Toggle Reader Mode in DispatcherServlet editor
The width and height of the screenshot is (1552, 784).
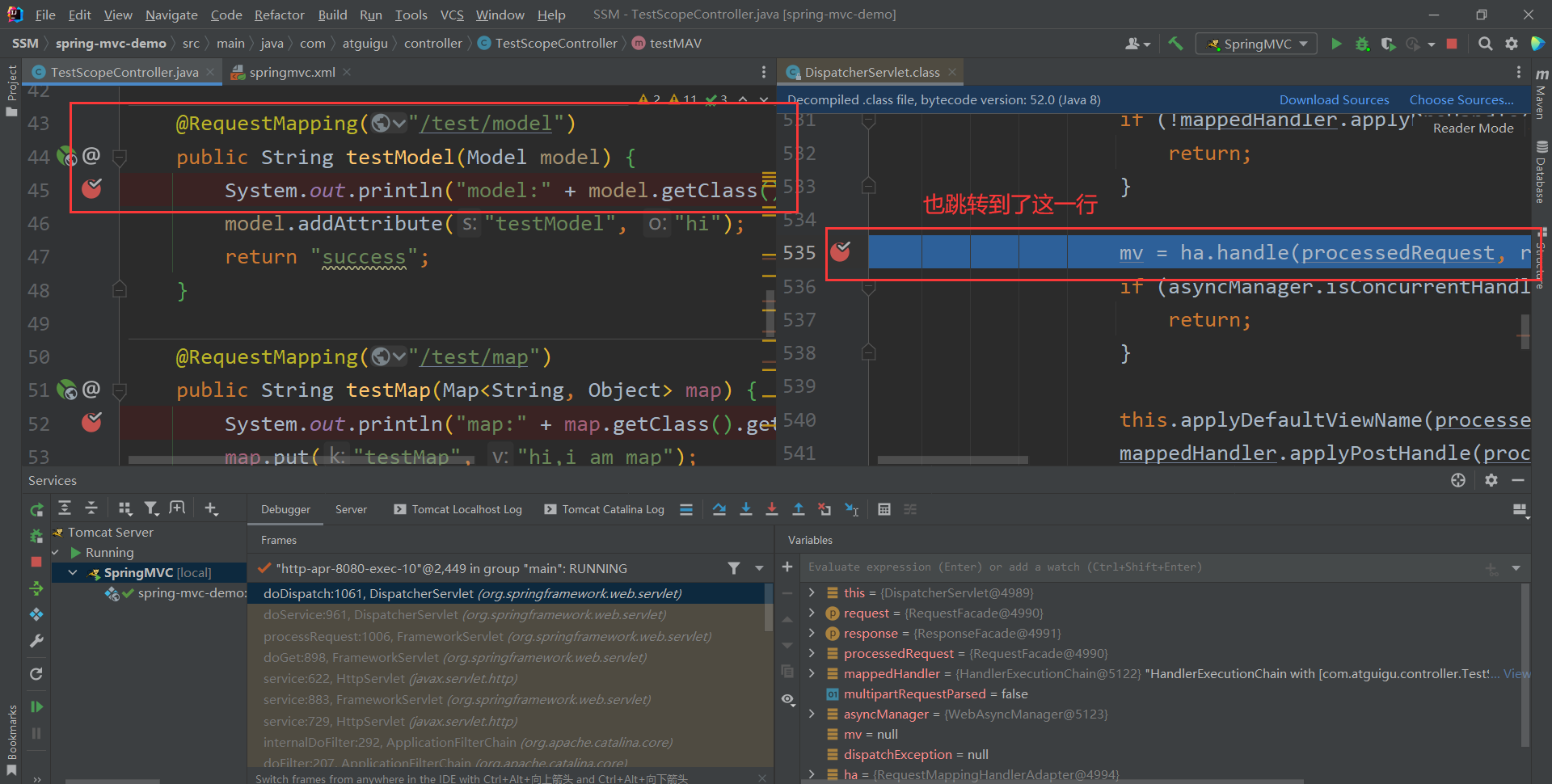tap(1473, 128)
